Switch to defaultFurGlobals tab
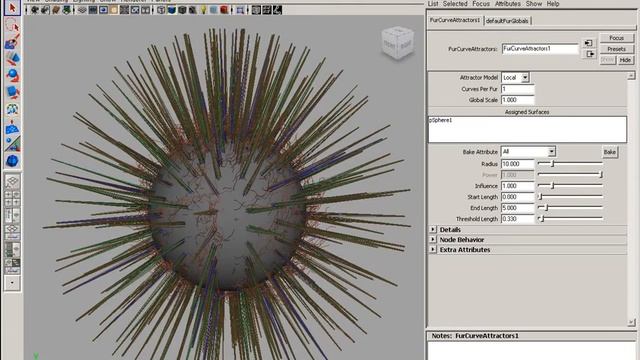The height and width of the screenshot is (360, 640). pyautogui.click(x=507, y=21)
